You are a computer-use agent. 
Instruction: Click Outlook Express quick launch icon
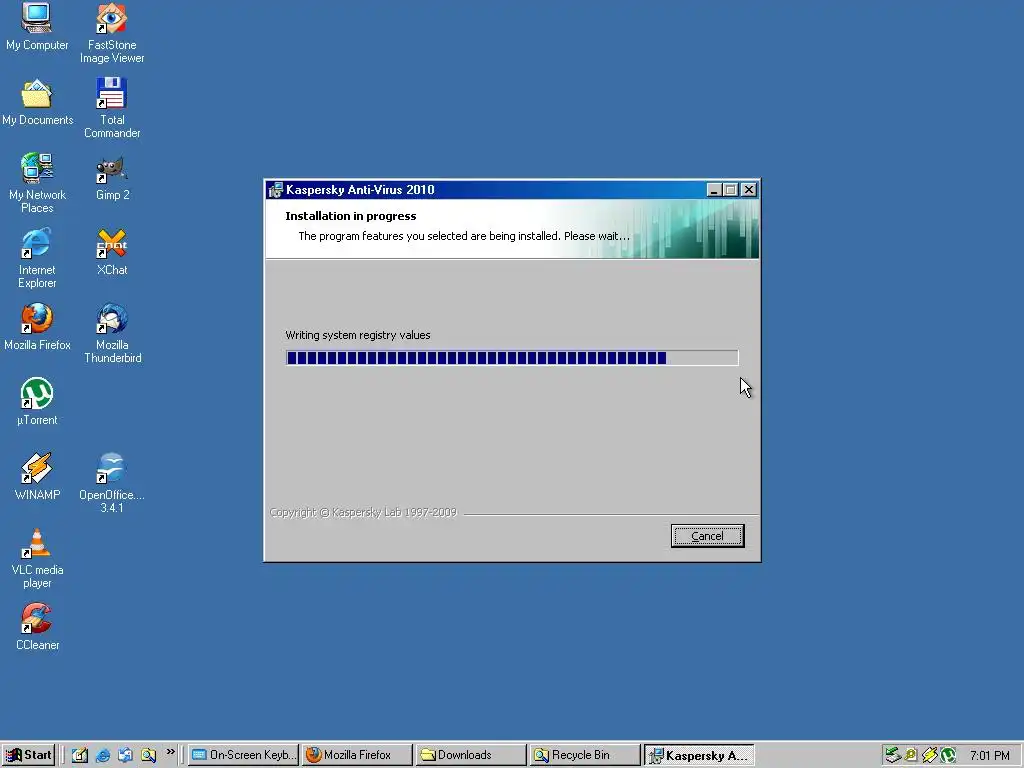125,756
